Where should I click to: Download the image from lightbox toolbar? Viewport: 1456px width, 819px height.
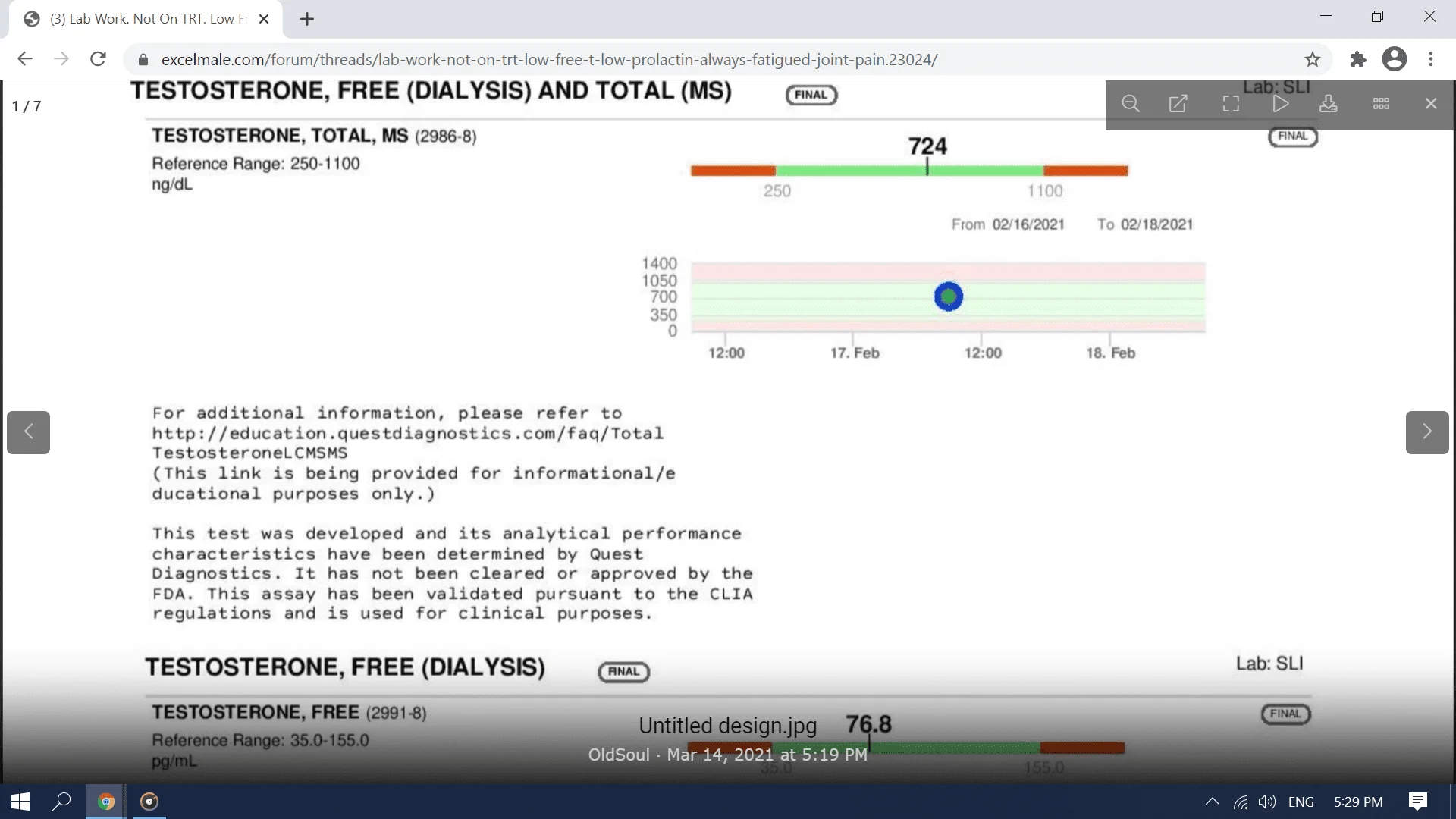coord(1329,104)
